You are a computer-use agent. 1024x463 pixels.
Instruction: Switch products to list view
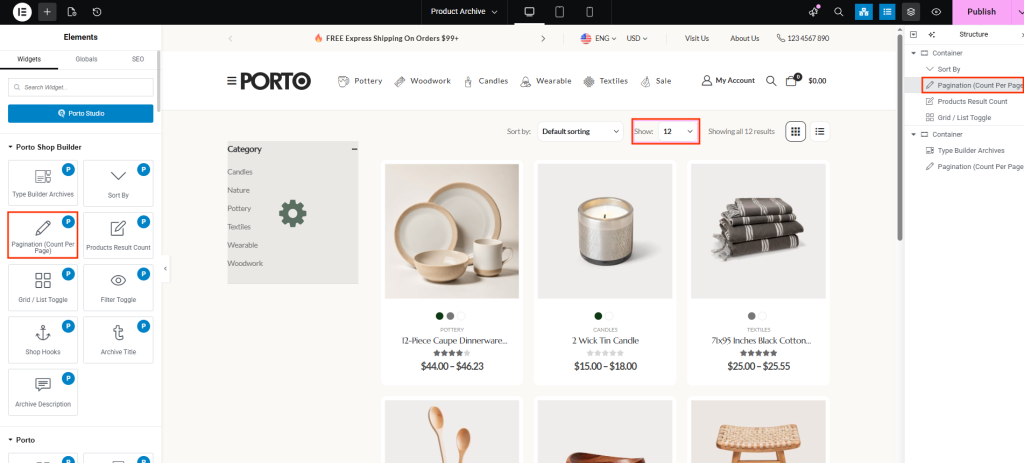pyautogui.click(x=820, y=131)
